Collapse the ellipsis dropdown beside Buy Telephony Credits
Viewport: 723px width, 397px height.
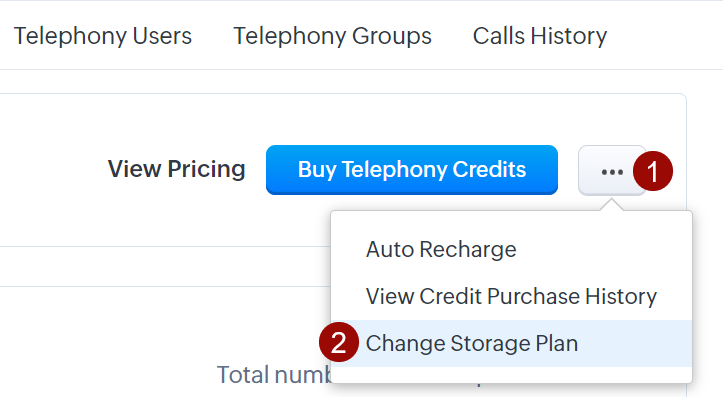click(x=612, y=171)
